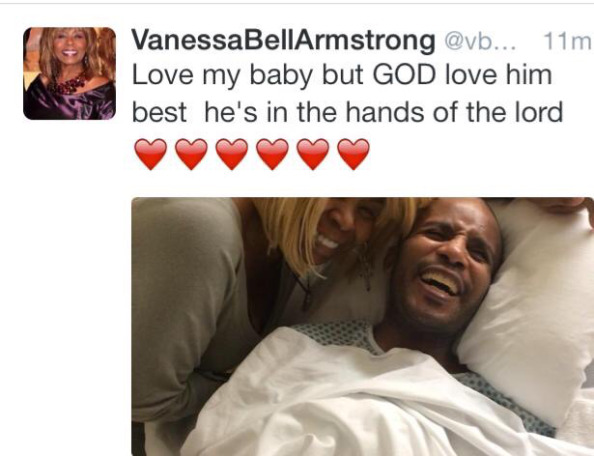Click the laughing man's face in photo

pyautogui.click(x=445, y=267)
